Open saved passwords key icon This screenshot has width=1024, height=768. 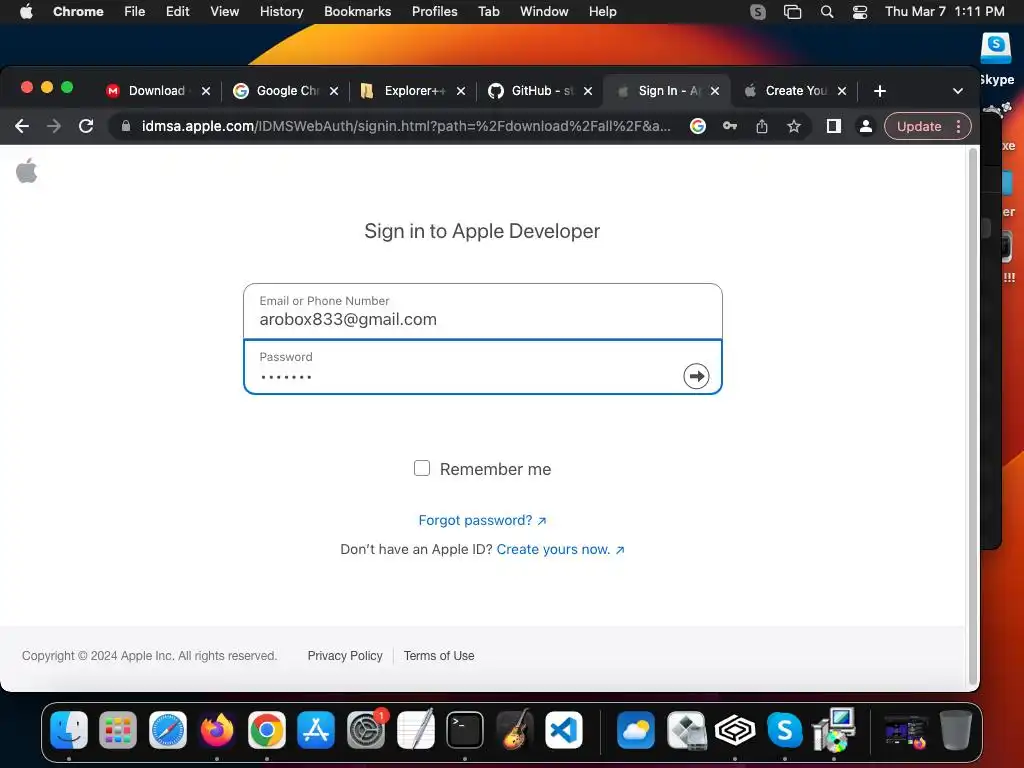[729, 126]
